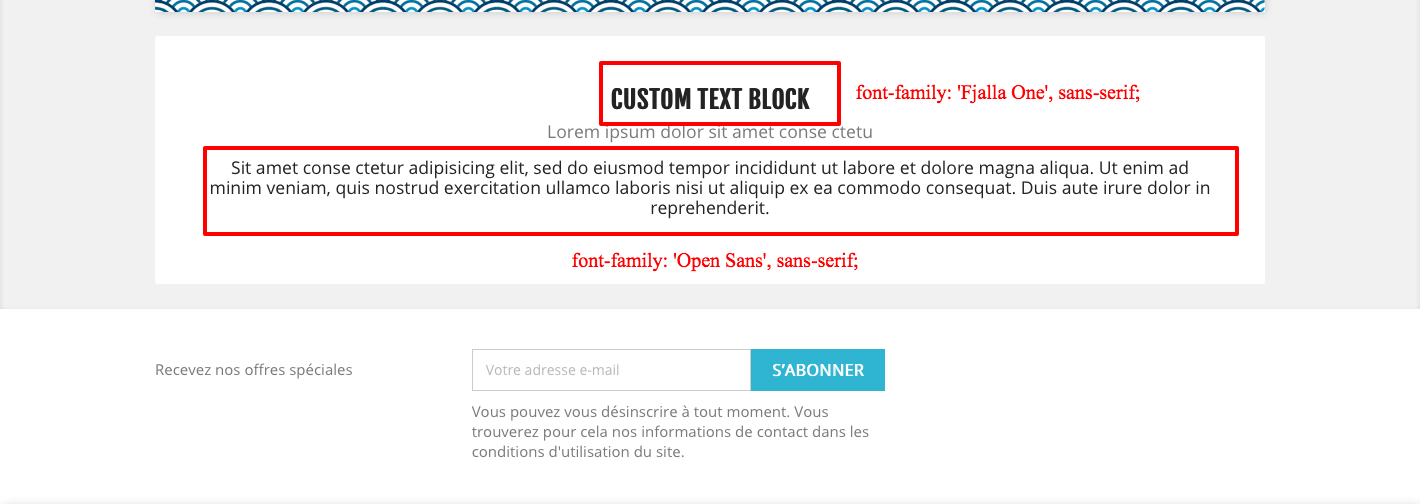Click the 'Lorem ipsum dolor sit amet' subtitle
The height and width of the screenshot is (504, 1420).
click(710, 132)
